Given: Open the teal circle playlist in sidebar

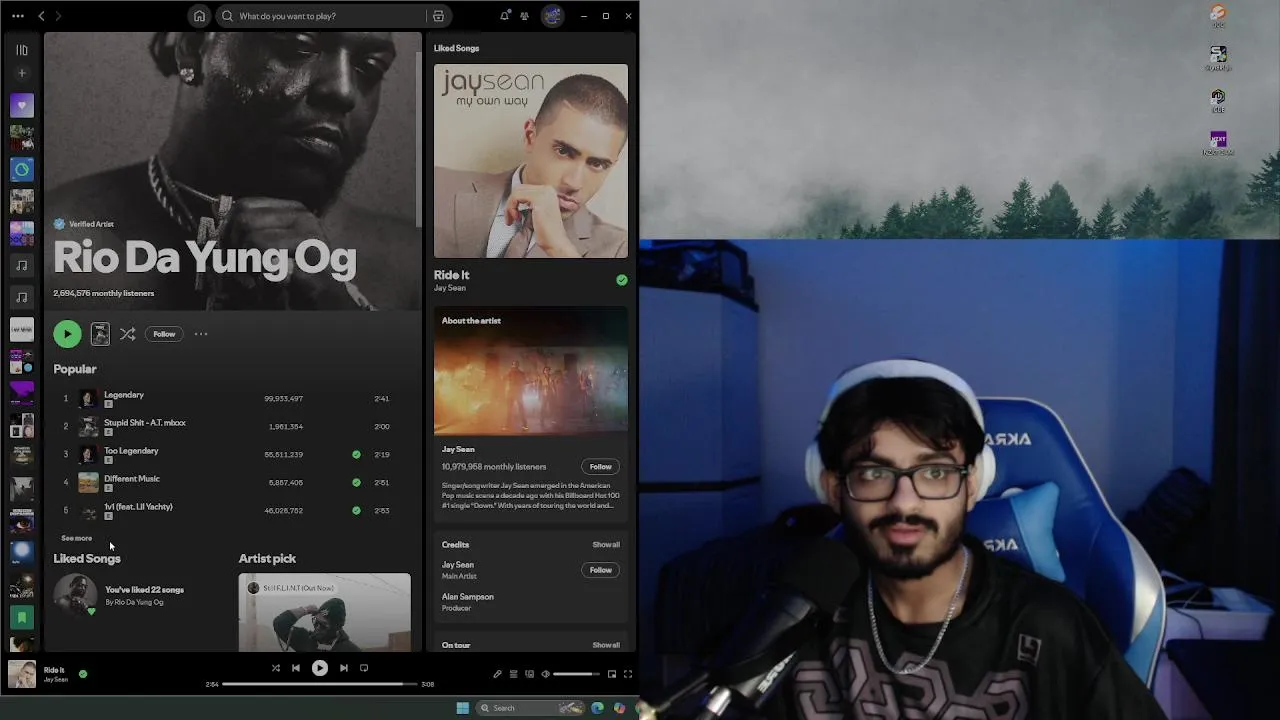Looking at the screenshot, I should pos(21,169).
